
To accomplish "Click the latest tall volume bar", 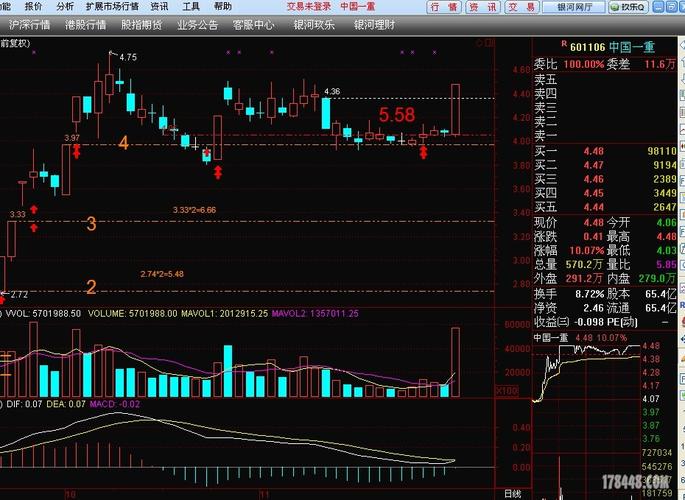I will (x=455, y=362).
